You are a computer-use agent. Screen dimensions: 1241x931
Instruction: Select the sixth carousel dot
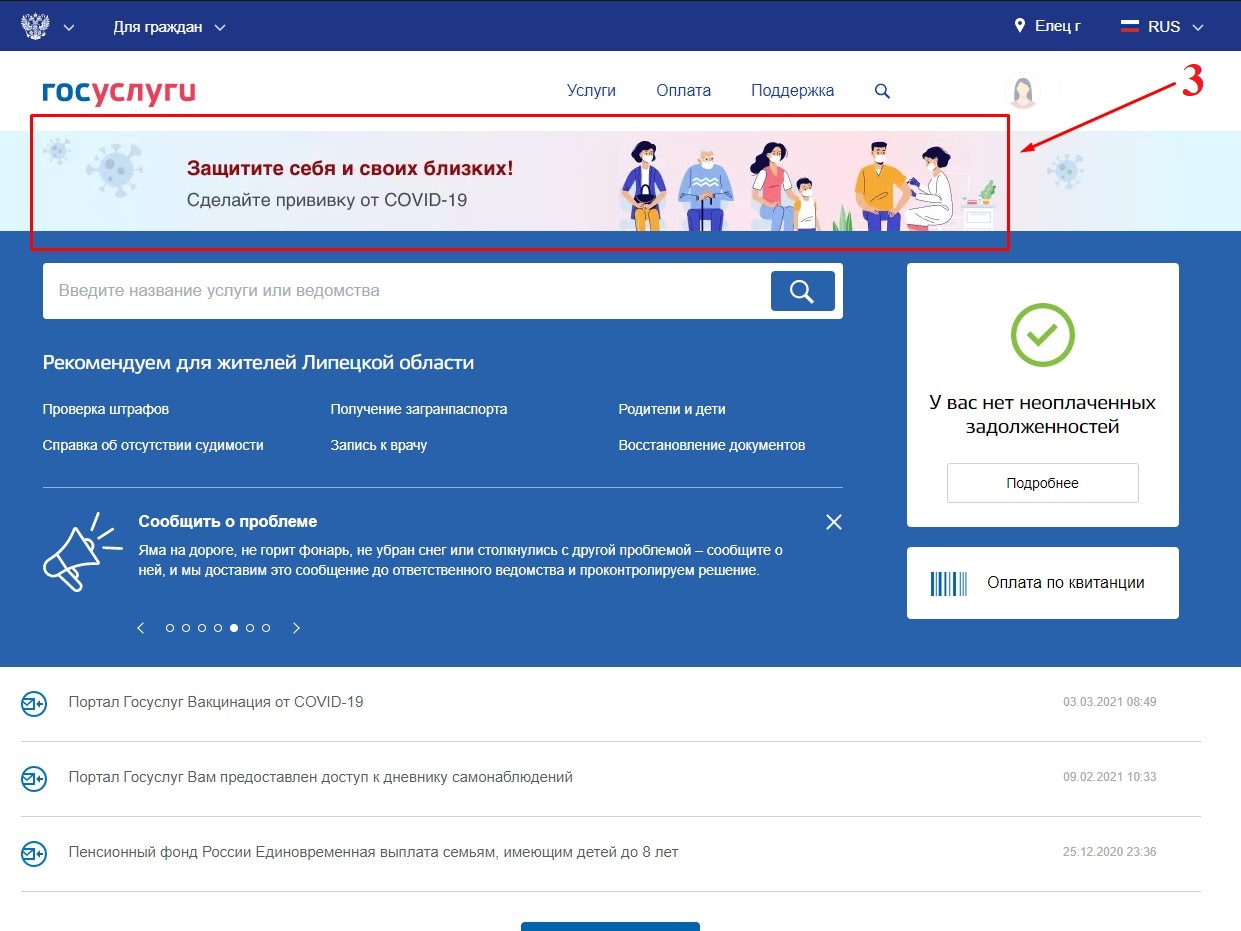pos(250,628)
